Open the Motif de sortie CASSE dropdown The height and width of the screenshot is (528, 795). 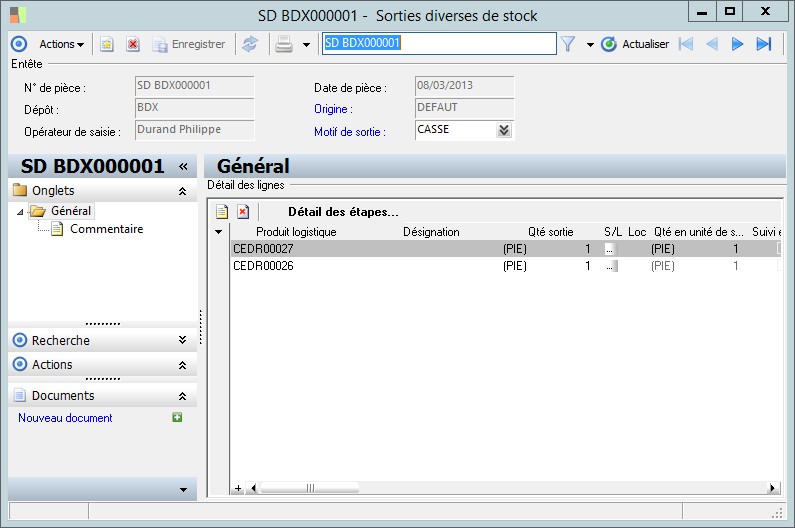(x=504, y=130)
